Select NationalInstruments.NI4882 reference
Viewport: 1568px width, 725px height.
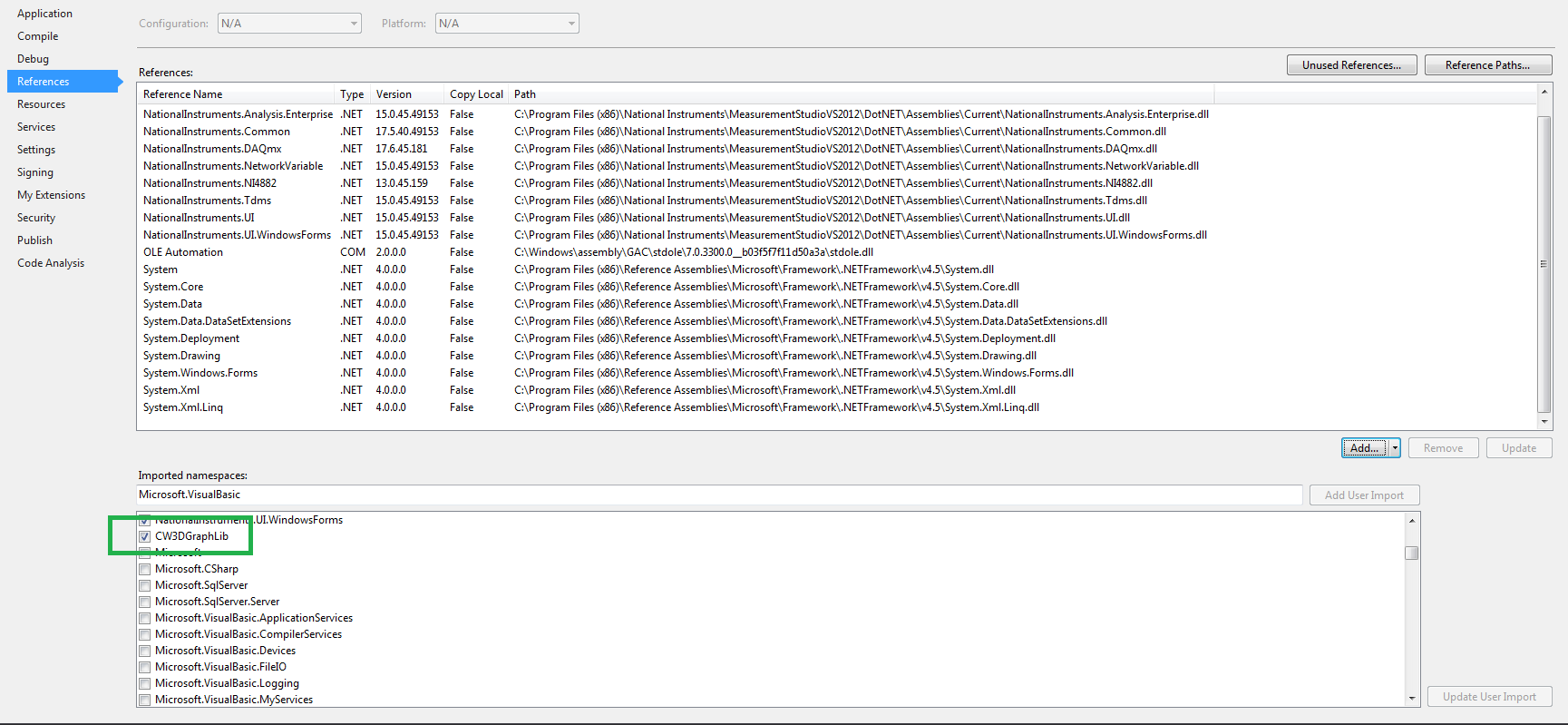676,183
